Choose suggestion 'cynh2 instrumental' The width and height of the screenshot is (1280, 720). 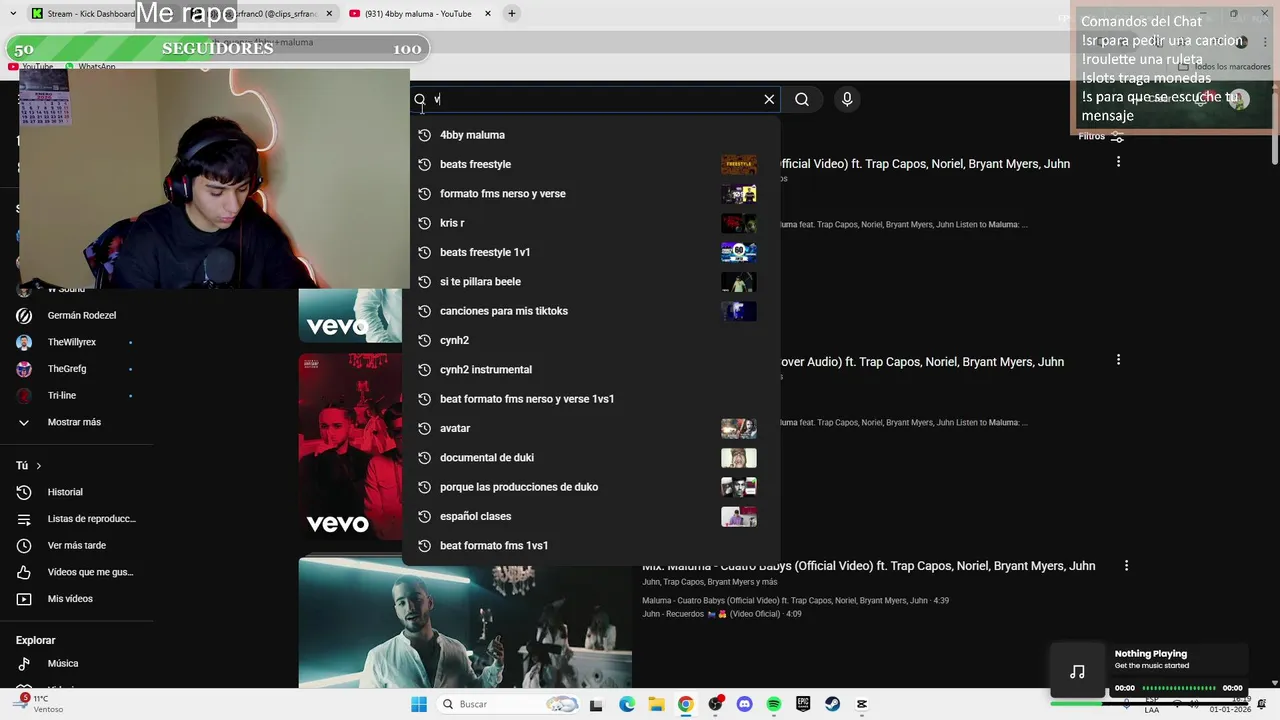click(592, 370)
